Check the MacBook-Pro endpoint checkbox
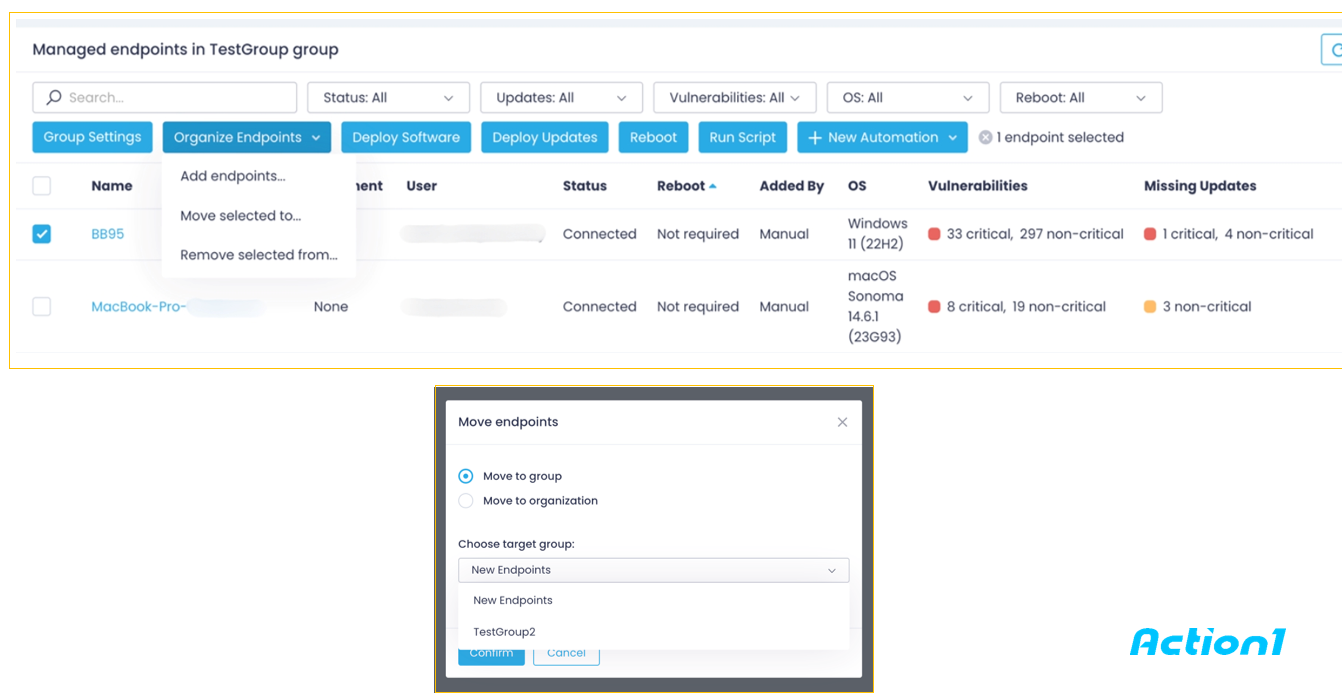The height and width of the screenshot is (693, 1342). (x=42, y=307)
